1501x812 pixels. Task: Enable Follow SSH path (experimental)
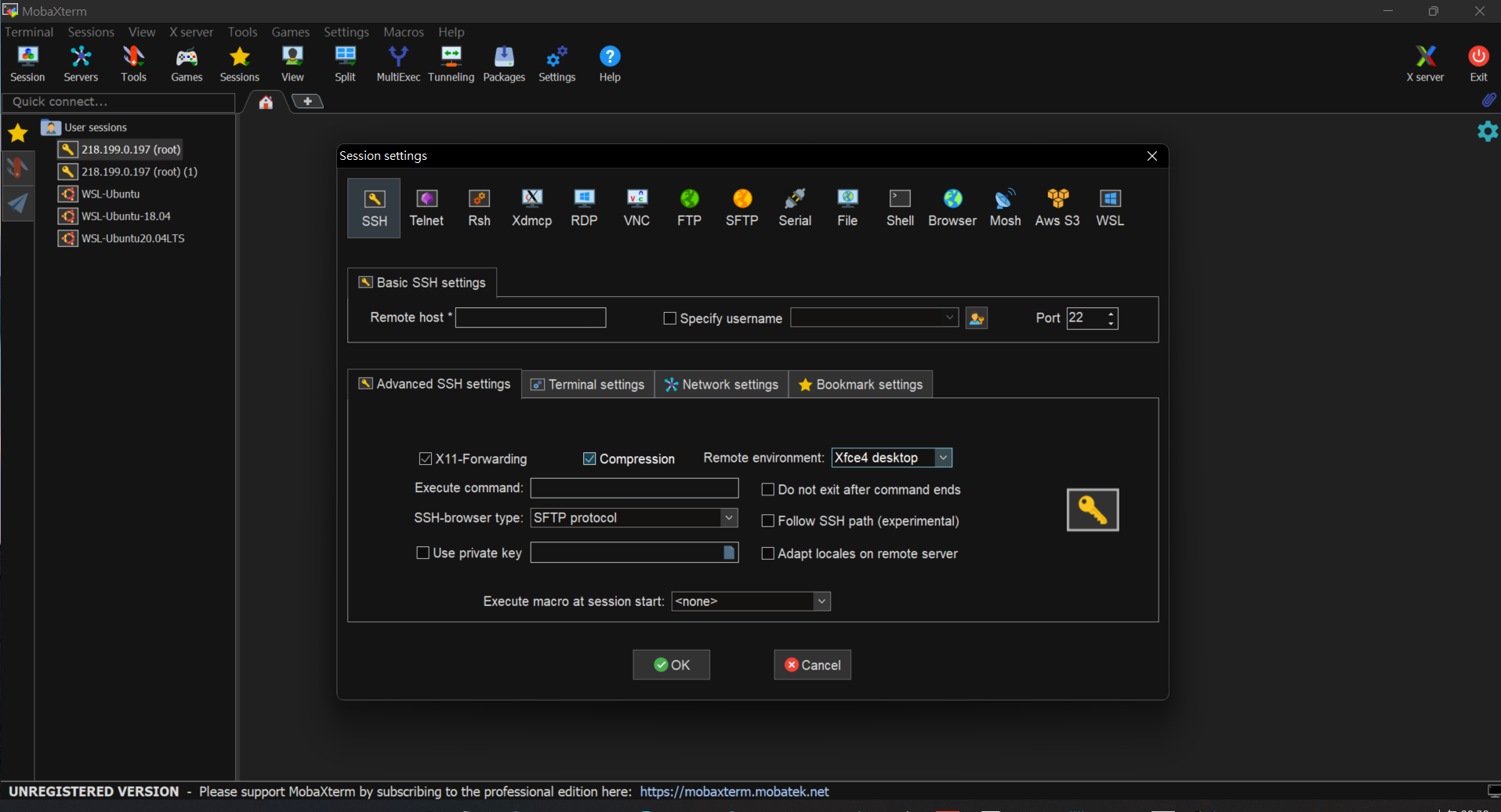[x=768, y=520]
